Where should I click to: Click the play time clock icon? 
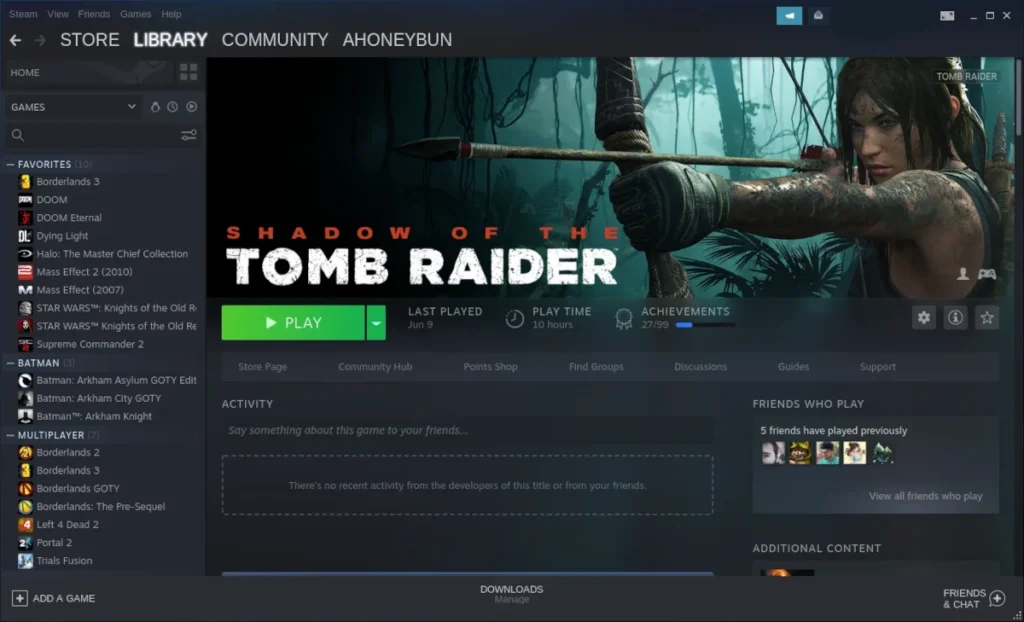pyautogui.click(x=515, y=318)
